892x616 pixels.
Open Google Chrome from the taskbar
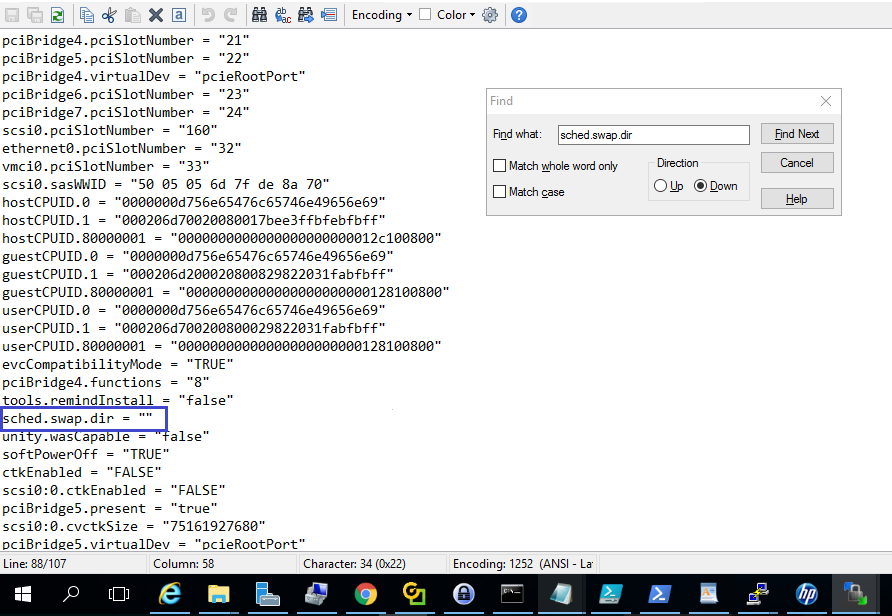coord(365,594)
